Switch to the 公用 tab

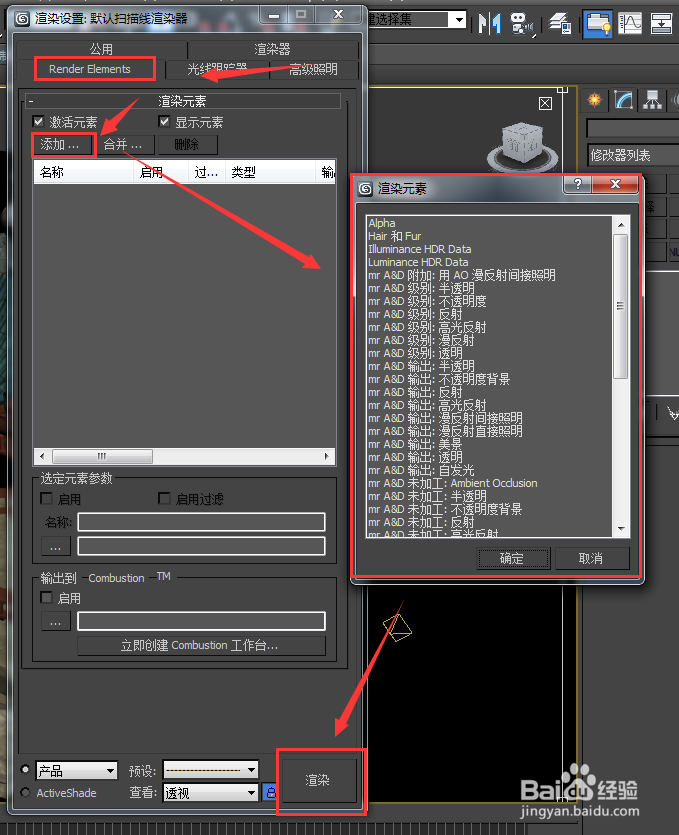(101, 50)
